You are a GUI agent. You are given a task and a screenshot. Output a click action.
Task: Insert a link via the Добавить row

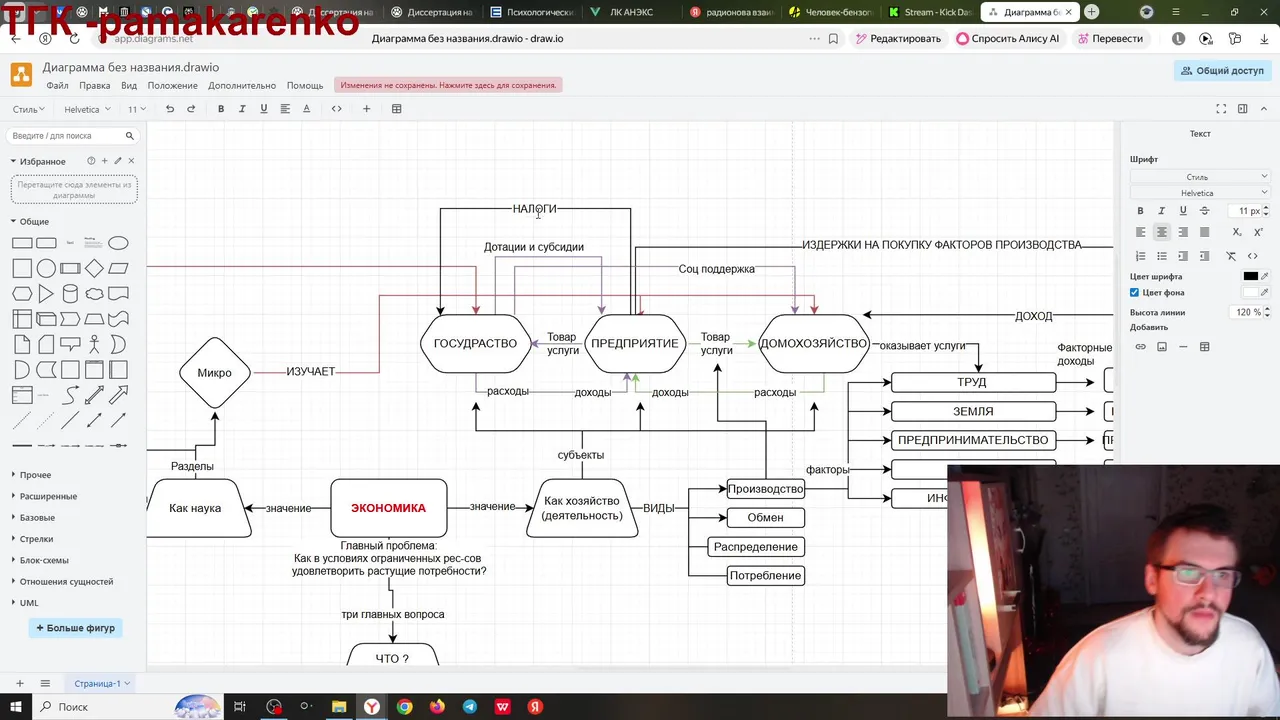click(x=1140, y=347)
